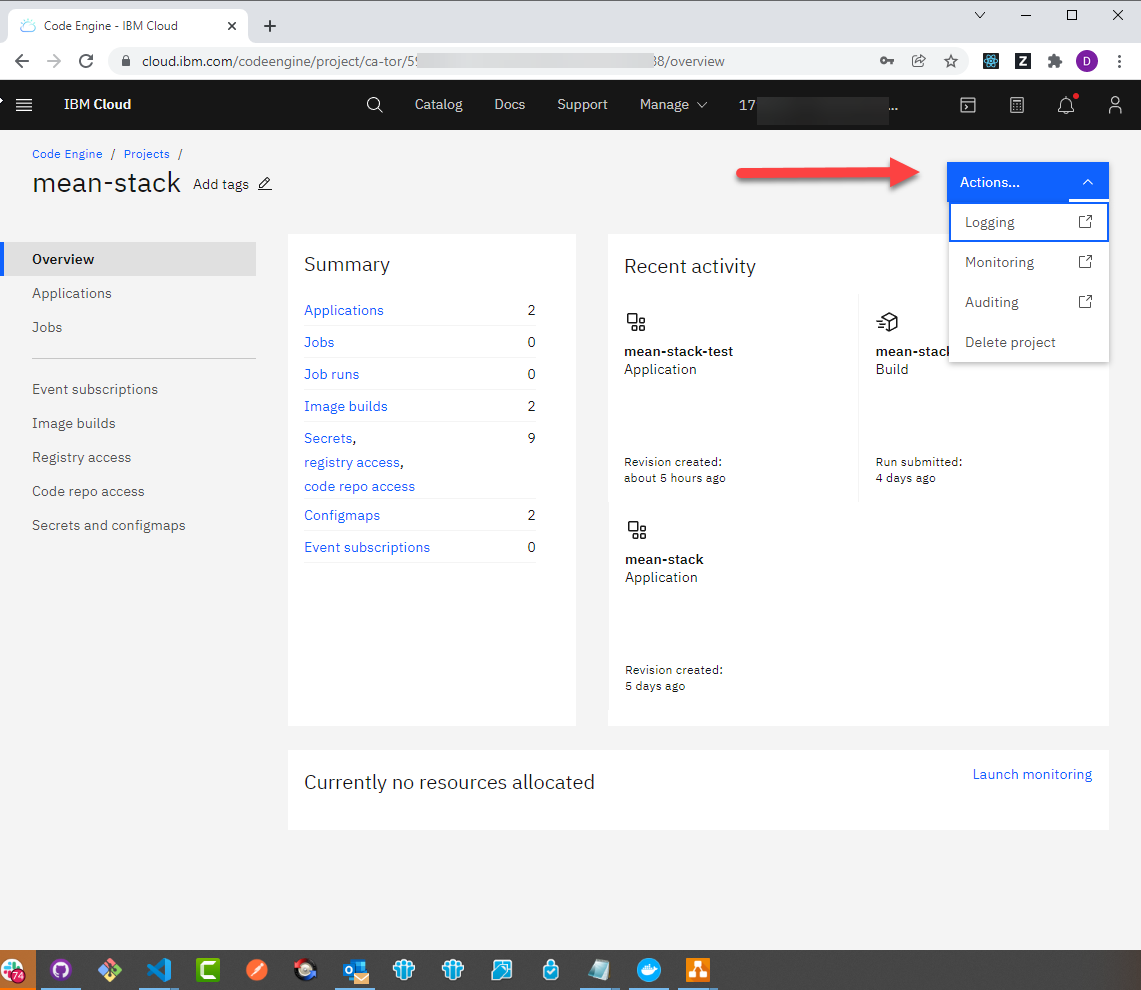Collapse the Actions dropdown button
The height and width of the screenshot is (990, 1141).
[x=1027, y=182]
